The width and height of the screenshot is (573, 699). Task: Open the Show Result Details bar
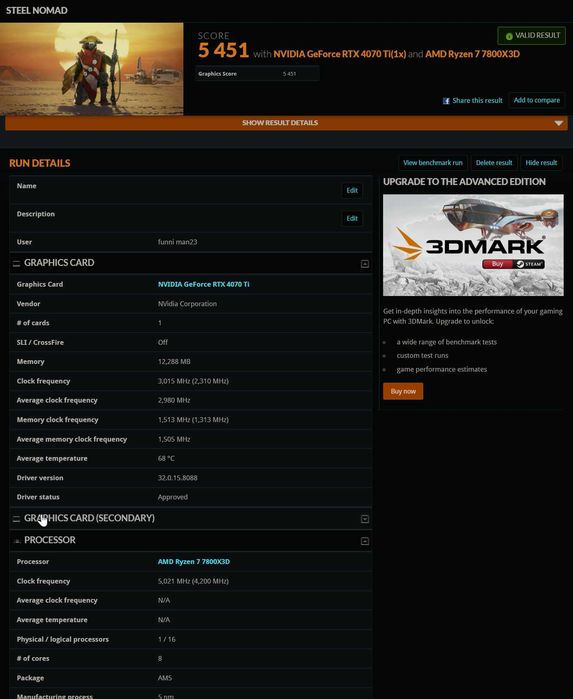[x=286, y=123]
